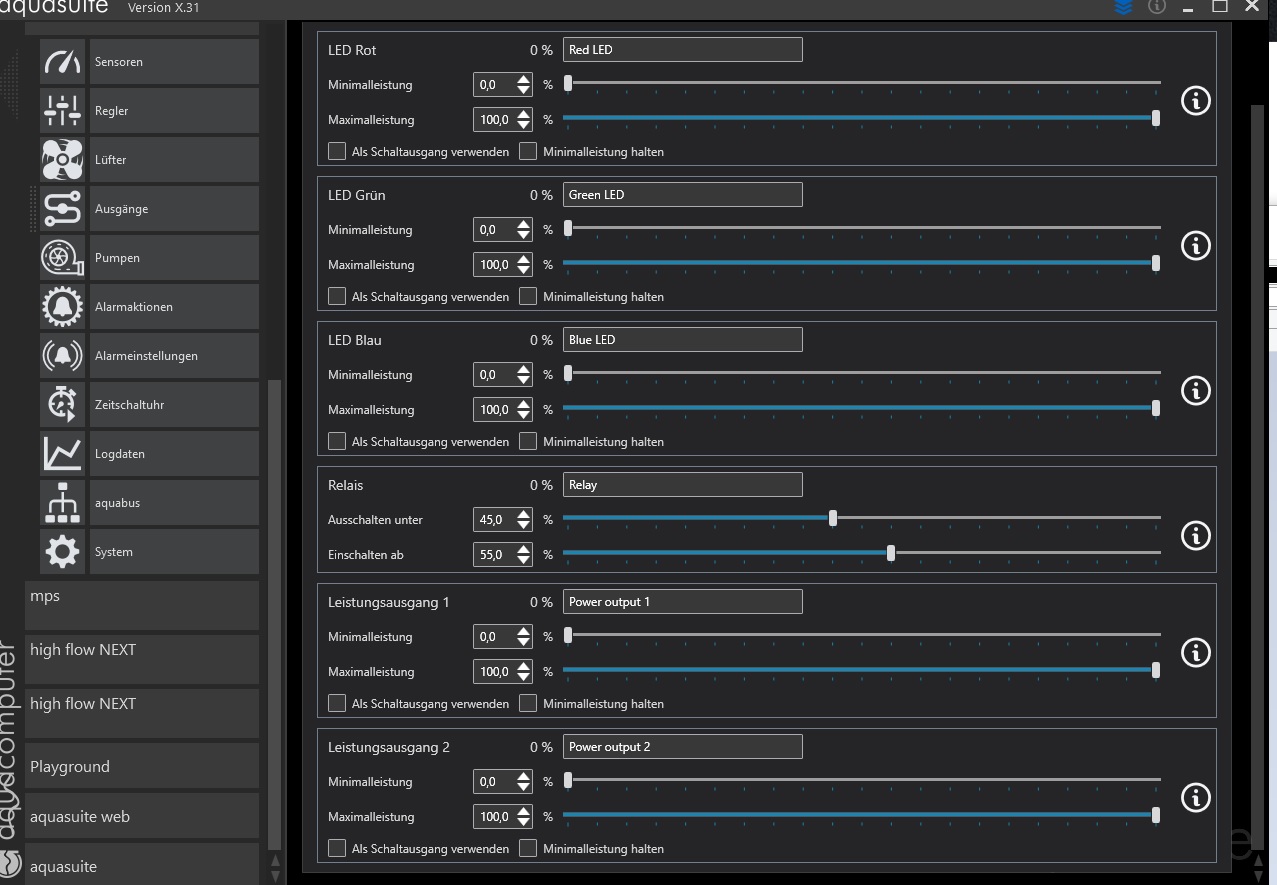Open the Pumpen pump icon

coord(62,258)
